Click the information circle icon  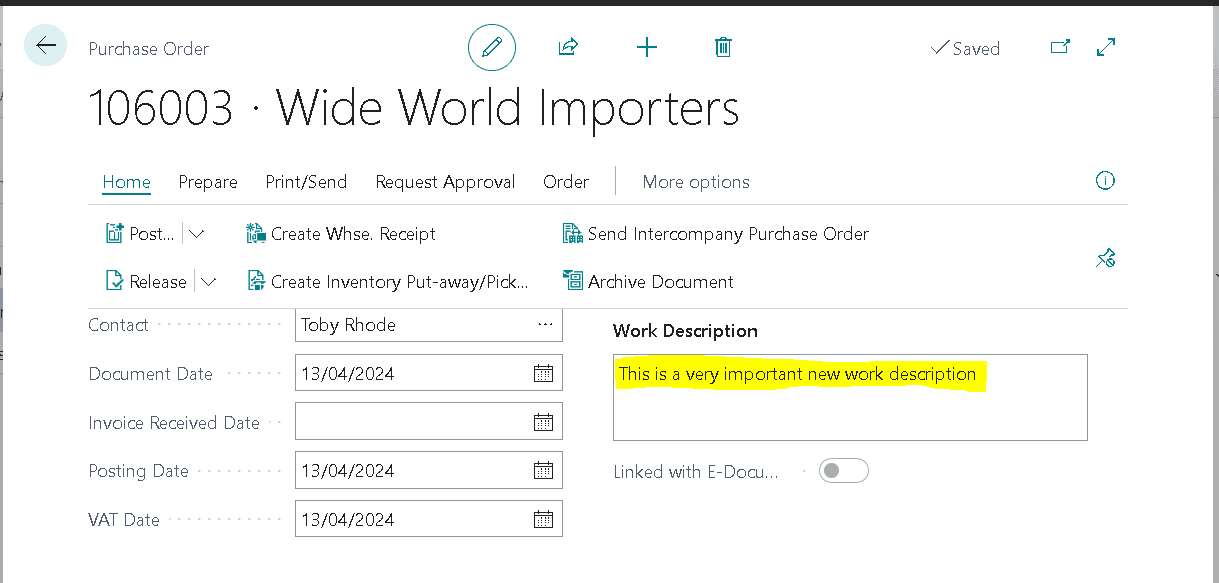(x=1105, y=181)
